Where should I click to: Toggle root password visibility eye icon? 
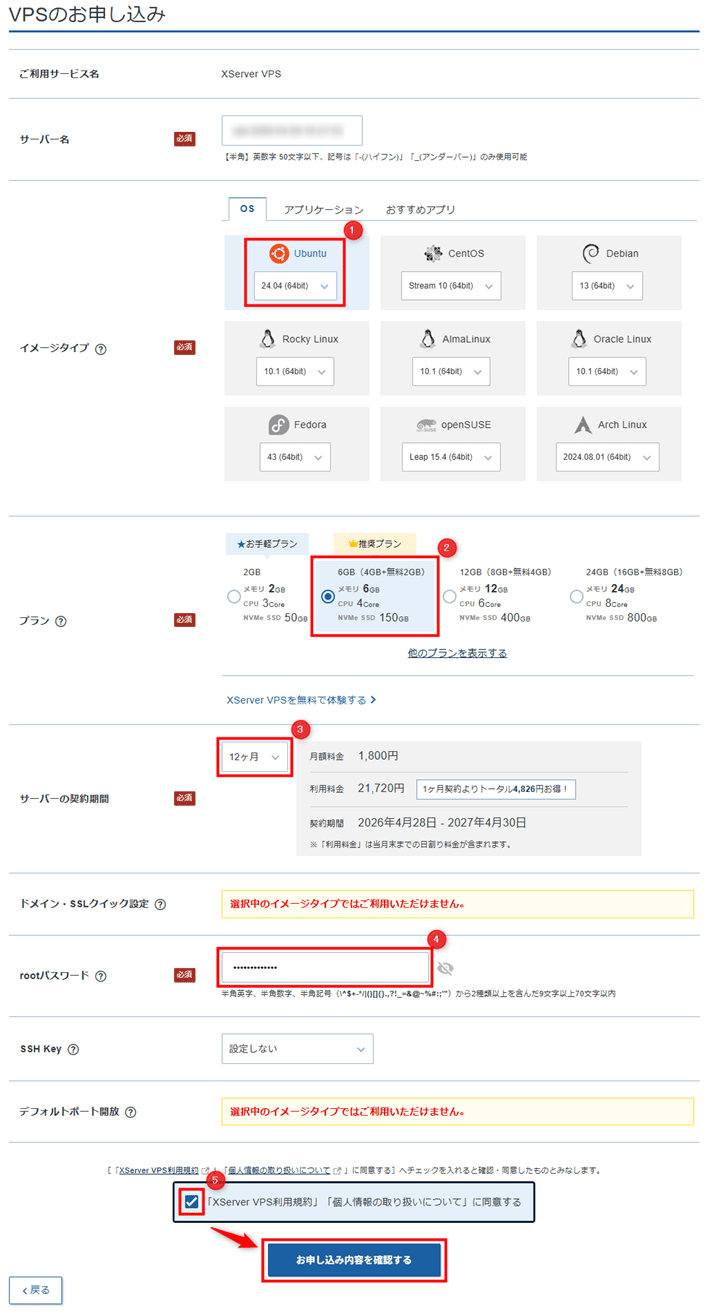click(x=445, y=968)
